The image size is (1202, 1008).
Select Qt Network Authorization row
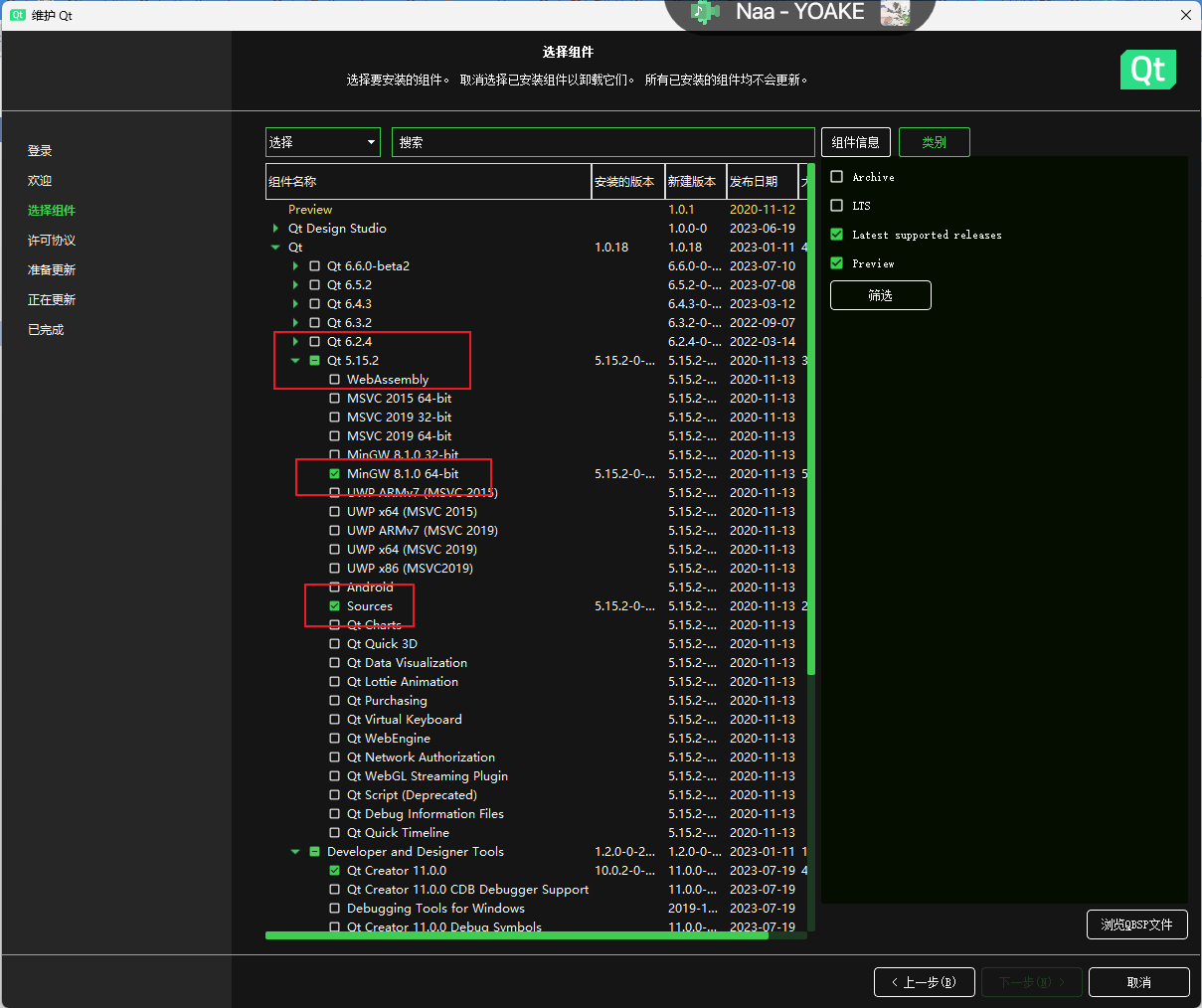[536, 757]
